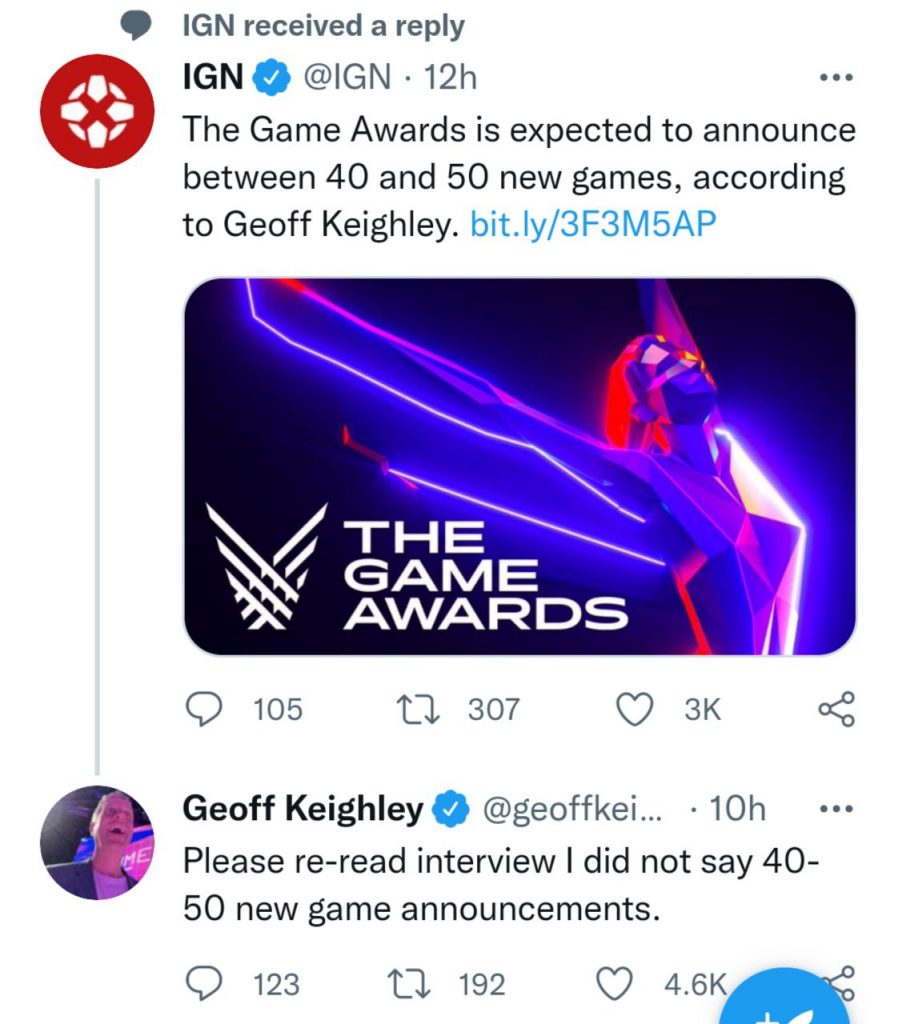Image resolution: width=898 pixels, height=1024 pixels.
Task: Open more options on IGN tweet
Action: point(835,78)
